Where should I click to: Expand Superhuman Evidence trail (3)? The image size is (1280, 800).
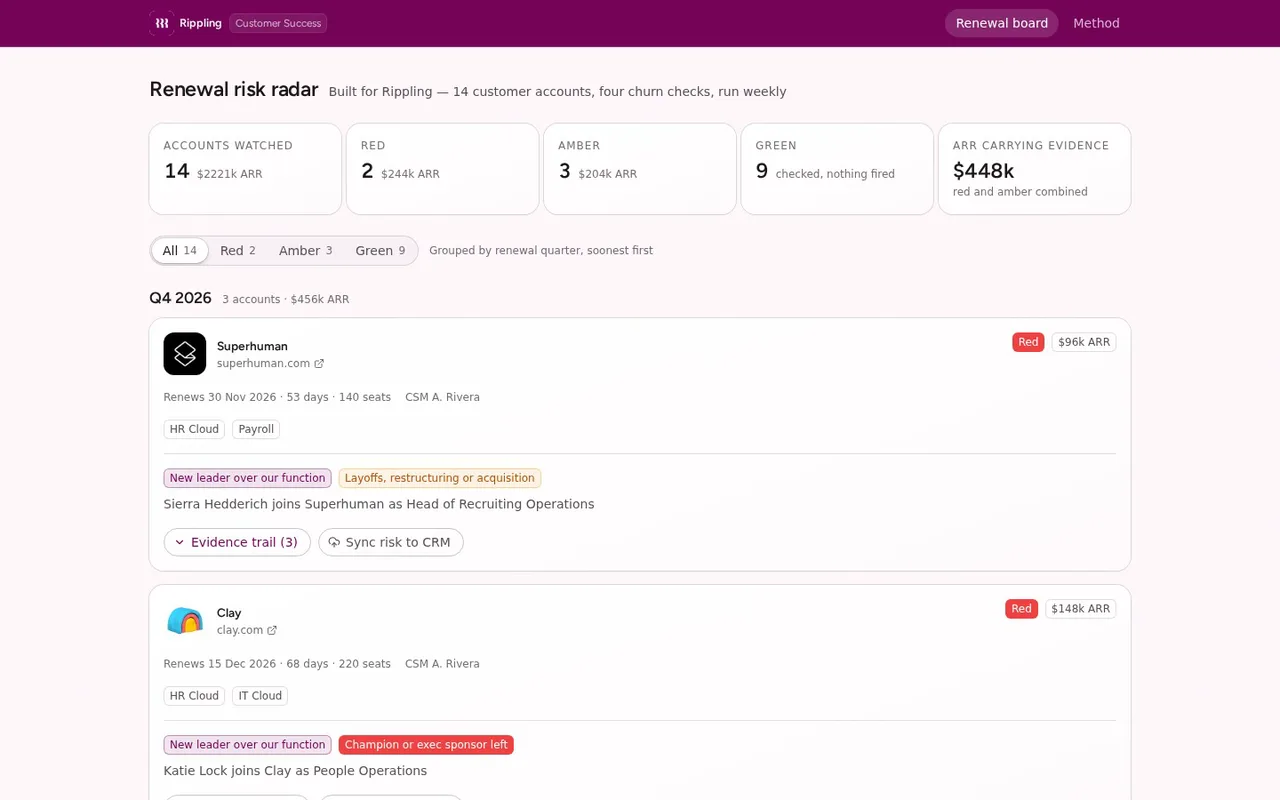point(237,542)
